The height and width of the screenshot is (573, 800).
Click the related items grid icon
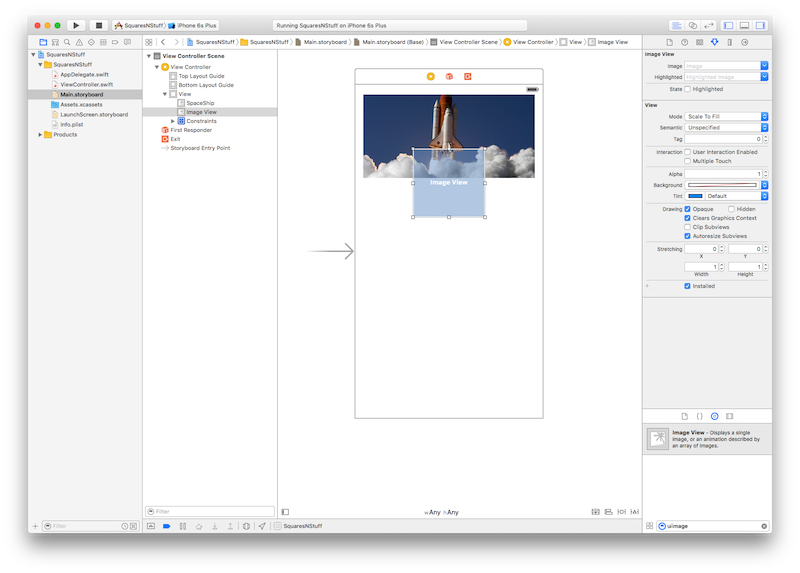pyautogui.click(x=148, y=42)
